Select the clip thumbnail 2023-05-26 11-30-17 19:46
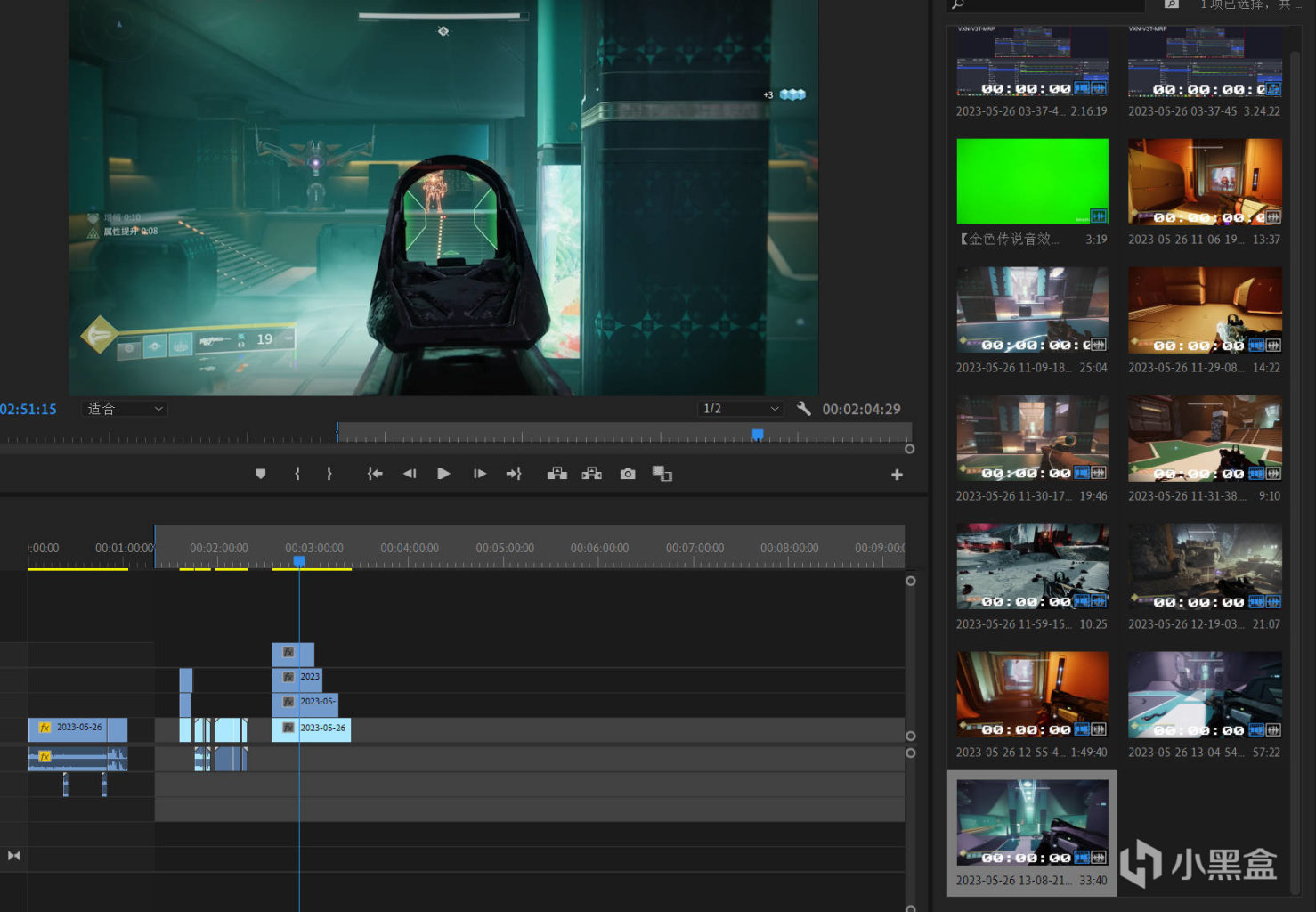1316x912 pixels. (1032, 437)
